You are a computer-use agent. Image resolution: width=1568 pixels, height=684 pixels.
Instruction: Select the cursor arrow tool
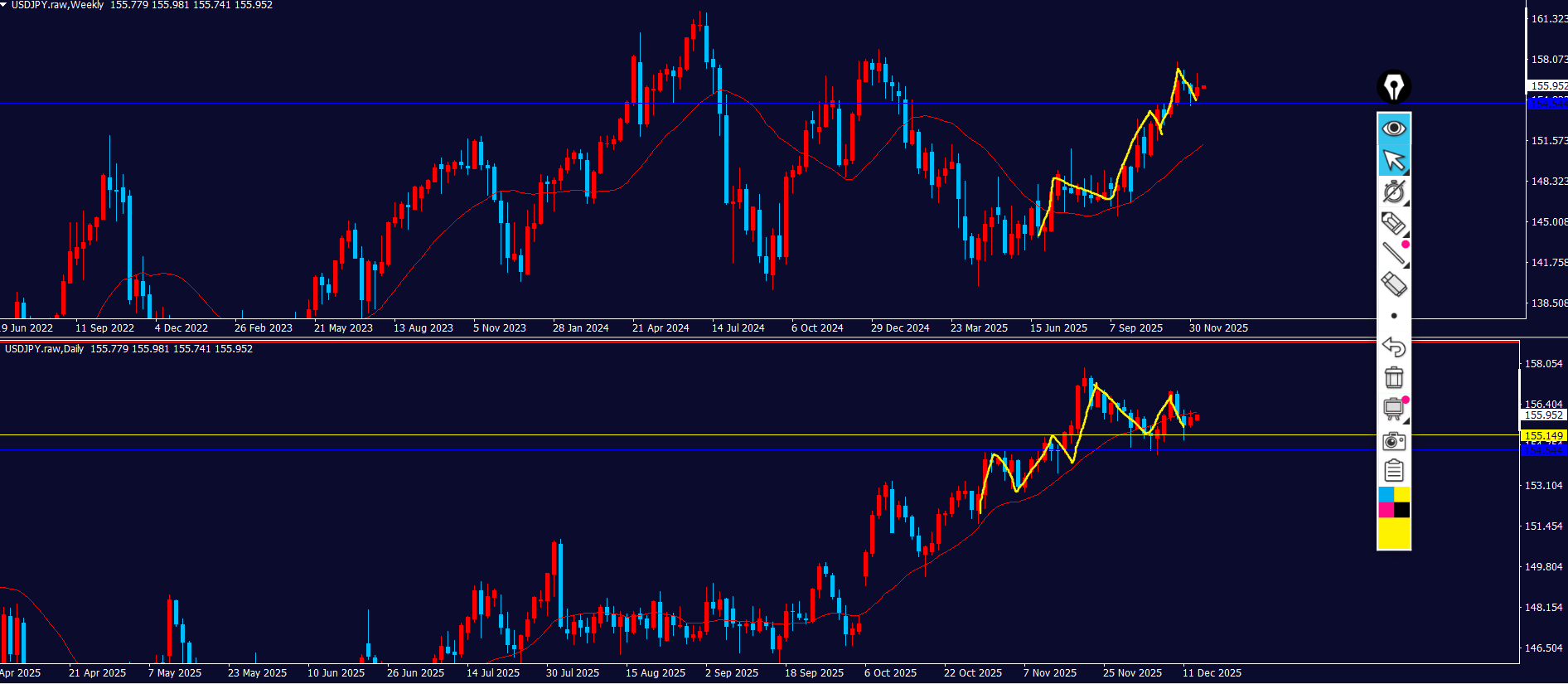[1394, 160]
